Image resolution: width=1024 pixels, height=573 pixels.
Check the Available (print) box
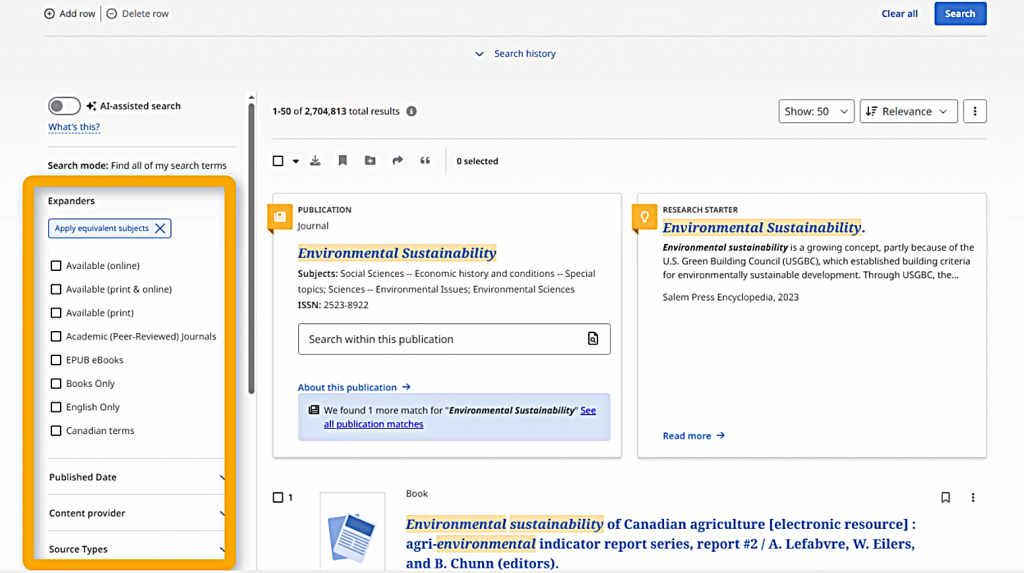(56, 312)
